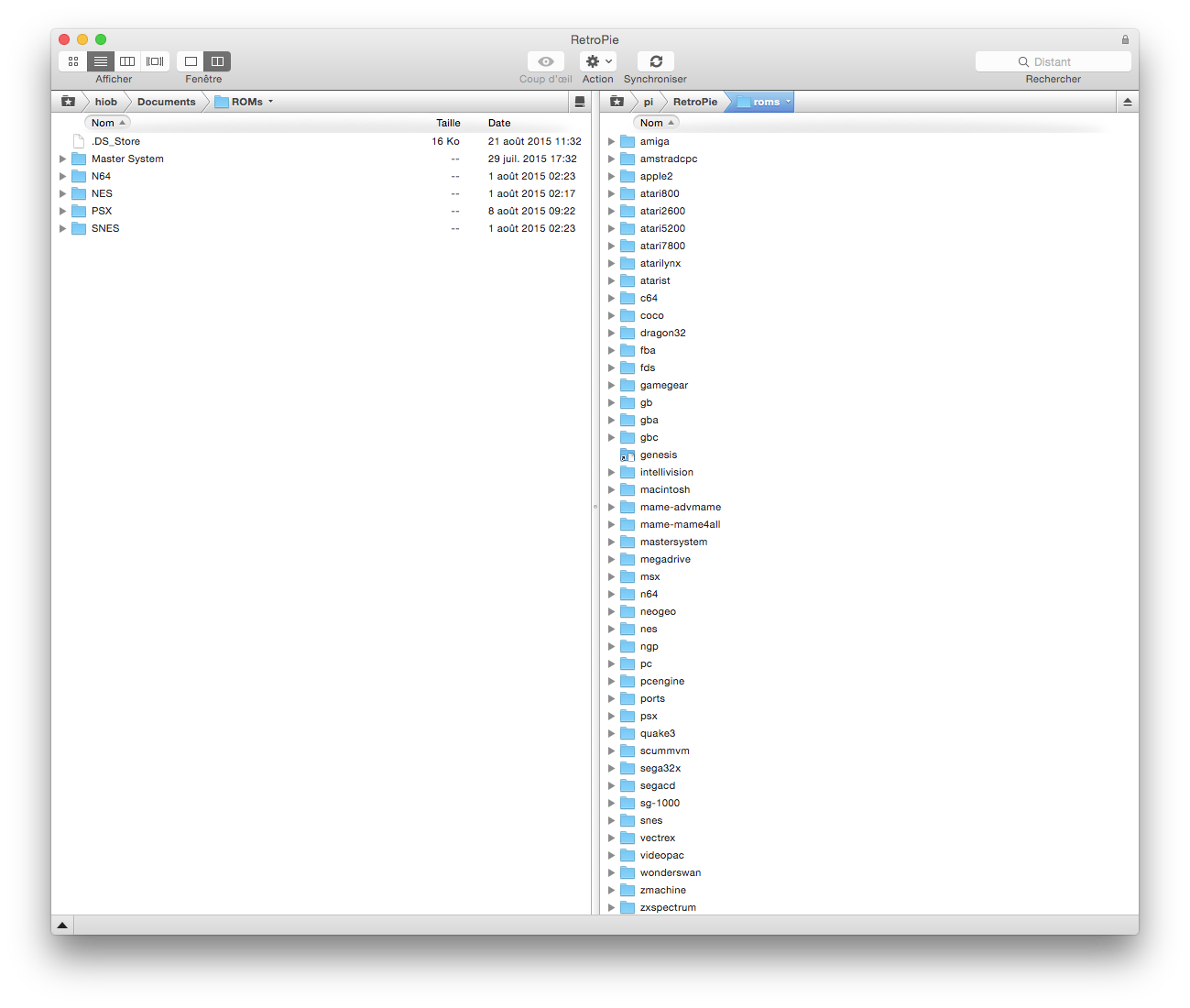Click left pane local disk icon
Image resolution: width=1190 pixels, height=1008 pixels.
[580, 102]
